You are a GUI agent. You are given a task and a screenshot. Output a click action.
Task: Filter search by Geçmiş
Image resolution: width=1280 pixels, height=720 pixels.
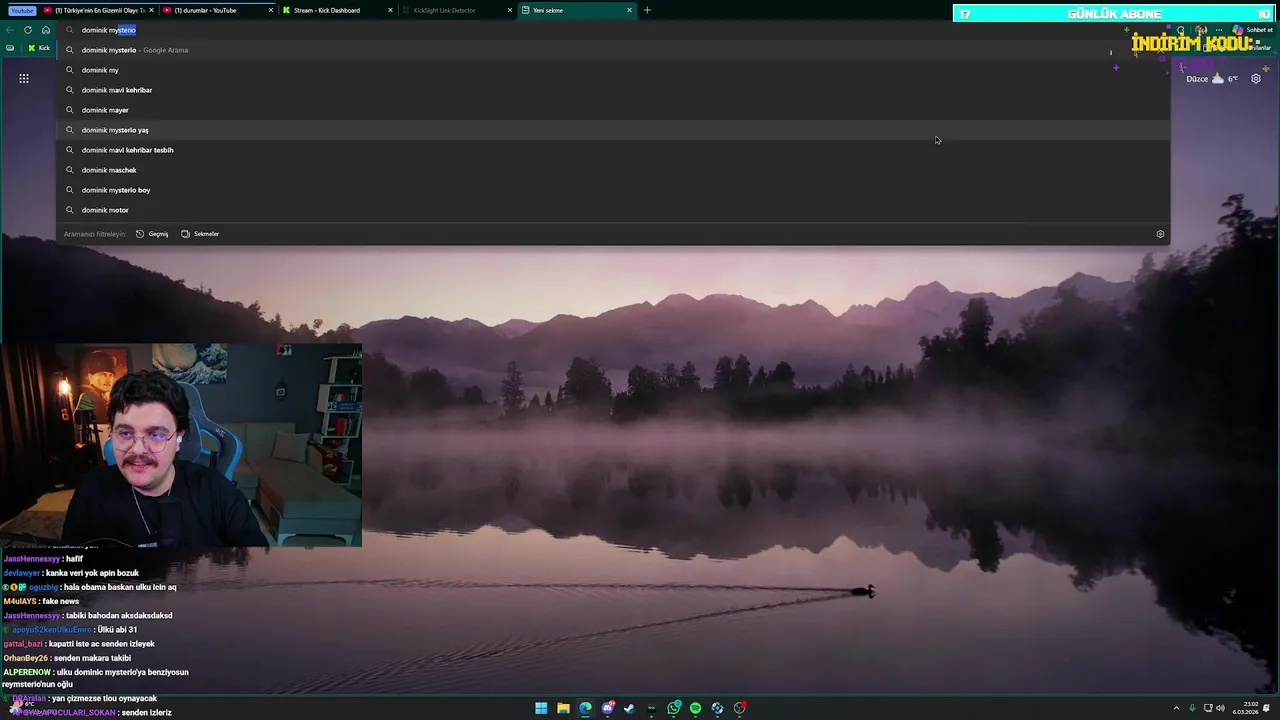(x=152, y=234)
